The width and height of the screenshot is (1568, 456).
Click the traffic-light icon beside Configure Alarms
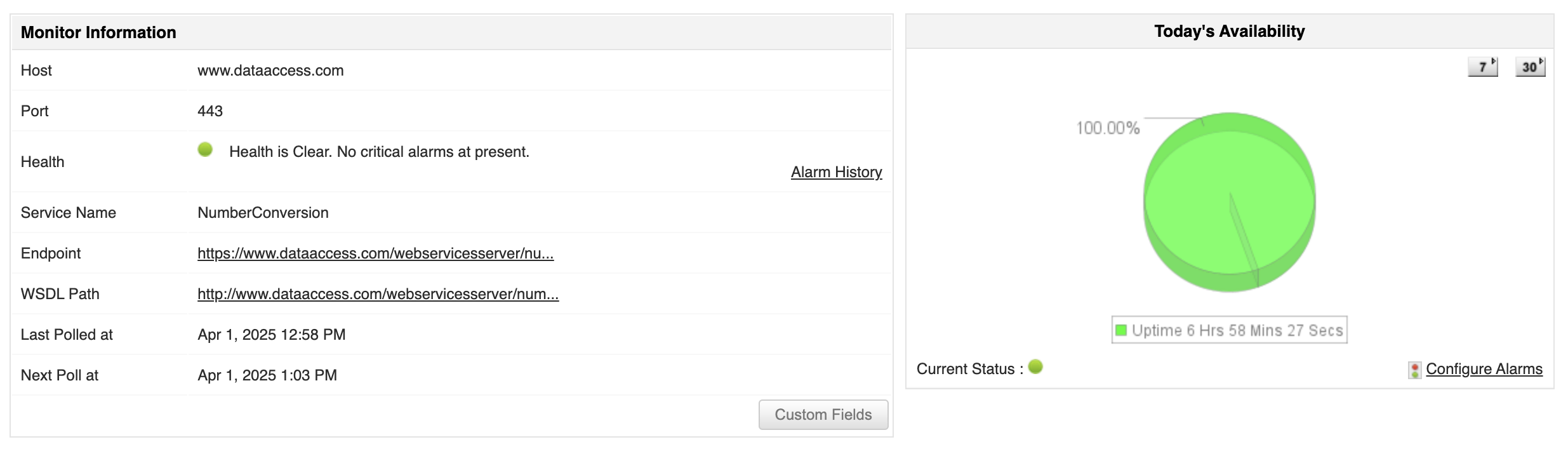1414,370
